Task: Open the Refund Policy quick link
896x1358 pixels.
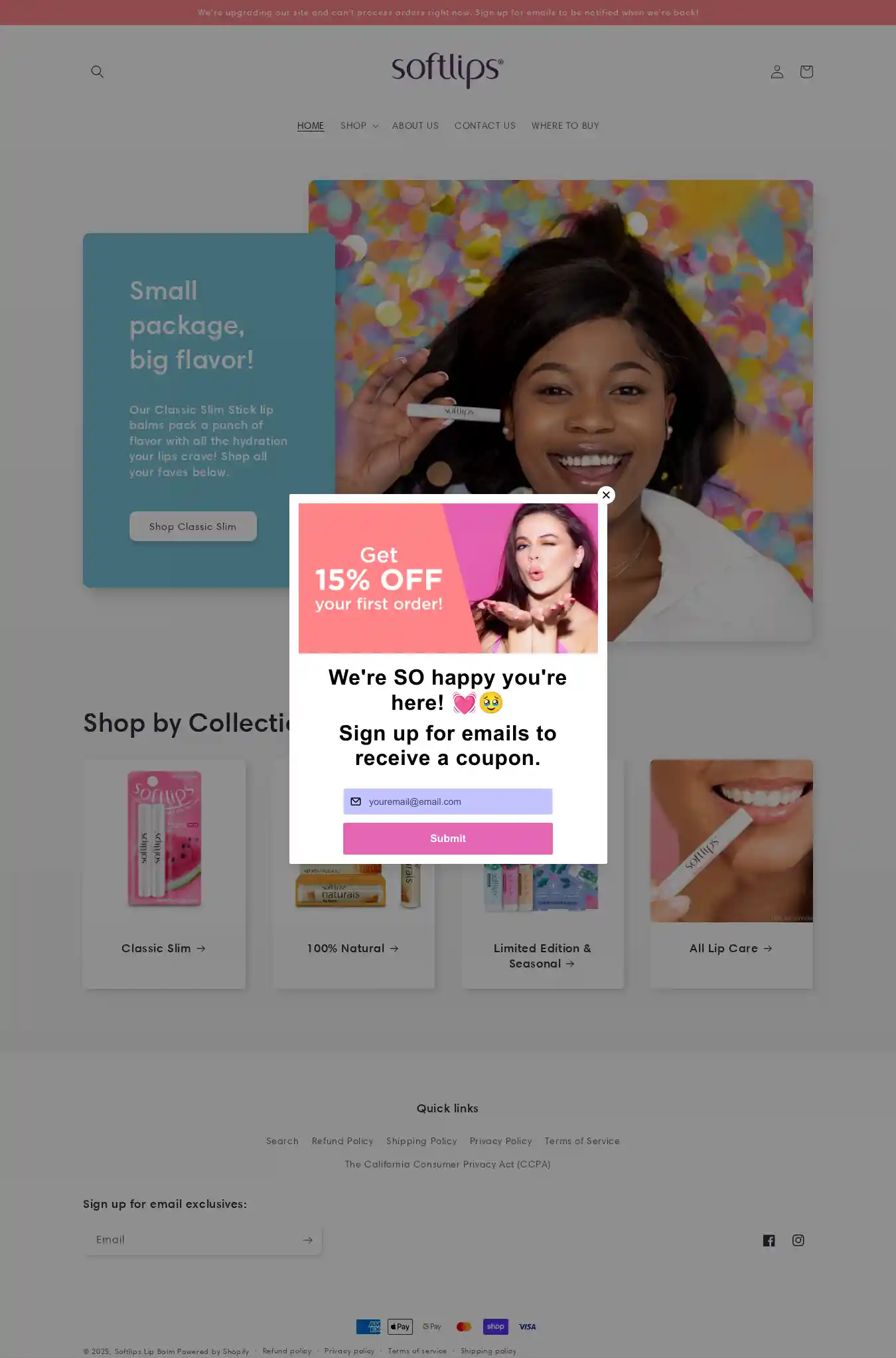Action: pos(342,1141)
